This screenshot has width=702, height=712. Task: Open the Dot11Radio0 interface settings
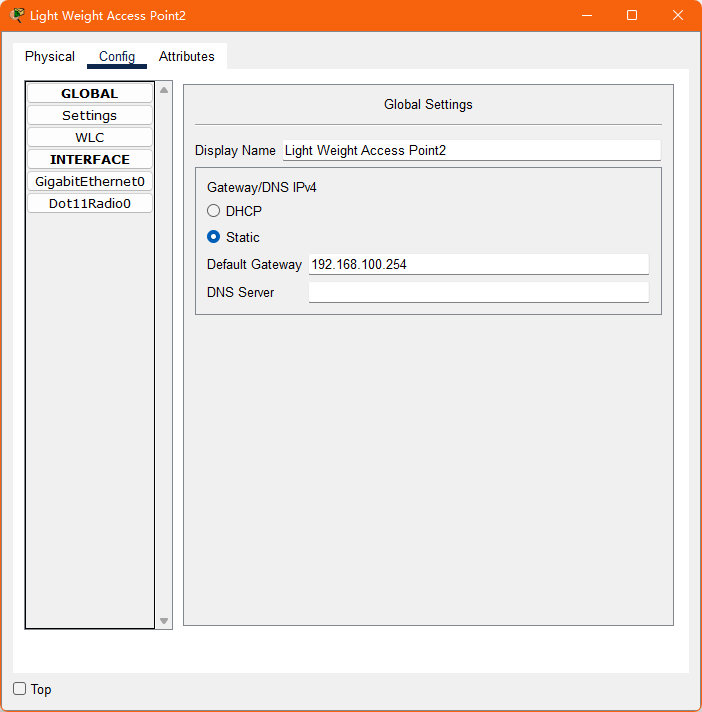(x=89, y=203)
